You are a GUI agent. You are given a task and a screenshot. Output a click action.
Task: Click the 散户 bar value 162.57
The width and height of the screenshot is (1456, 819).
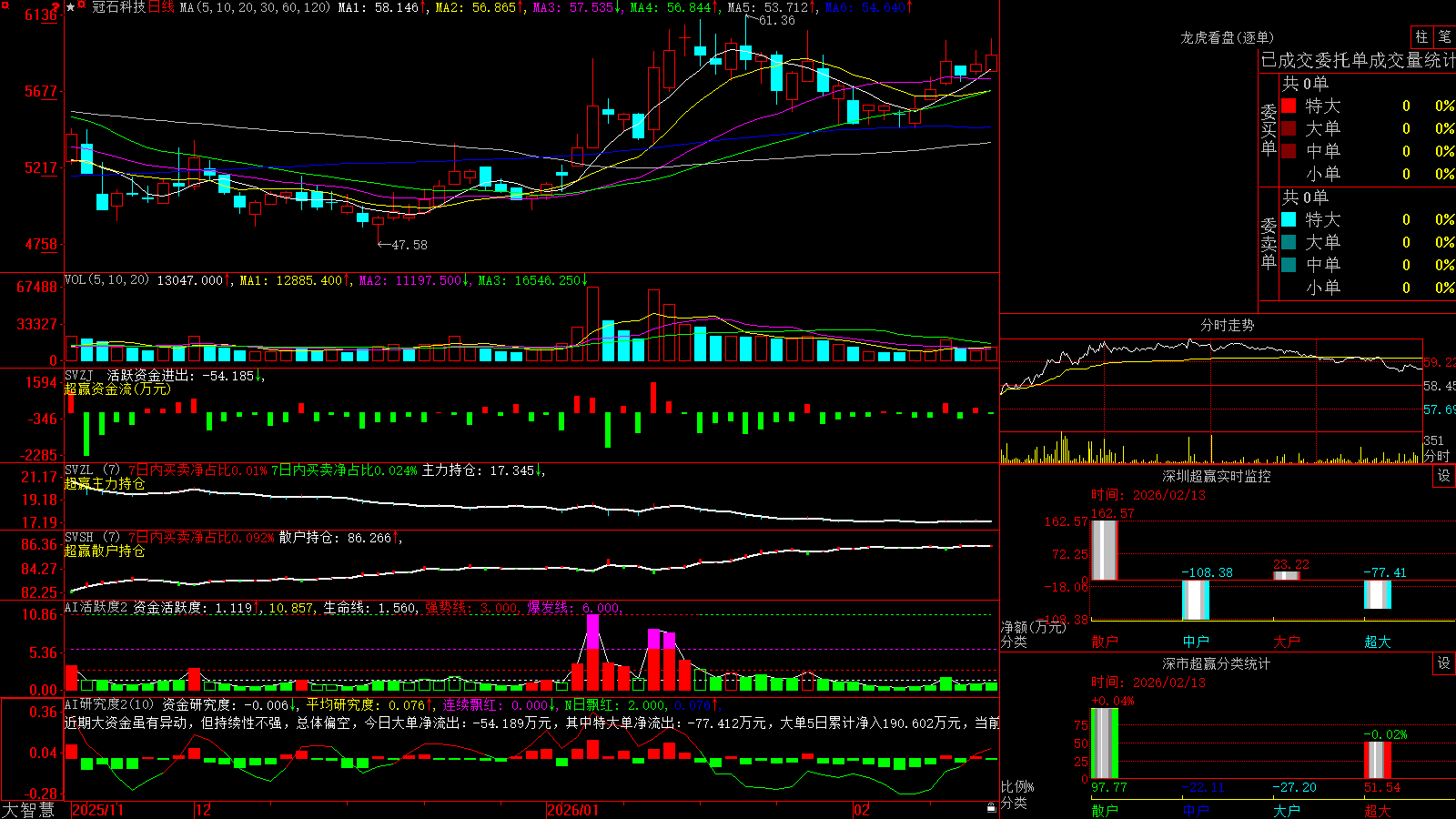click(x=1113, y=513)
